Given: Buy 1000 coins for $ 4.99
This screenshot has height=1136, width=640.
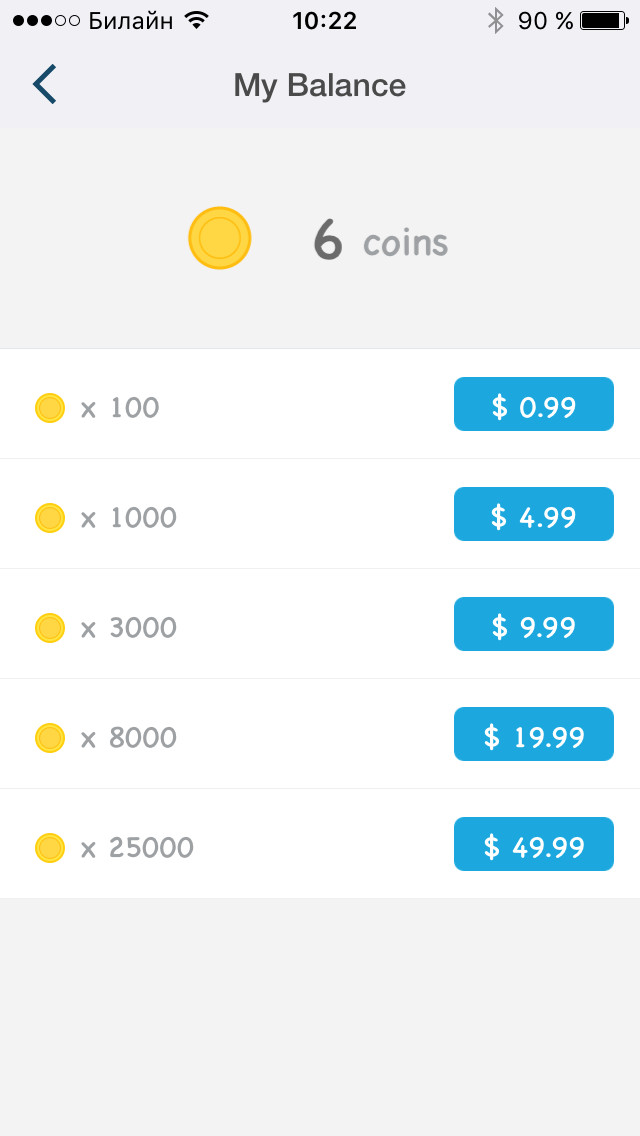Looking at the screenshot, I should 534,514.
